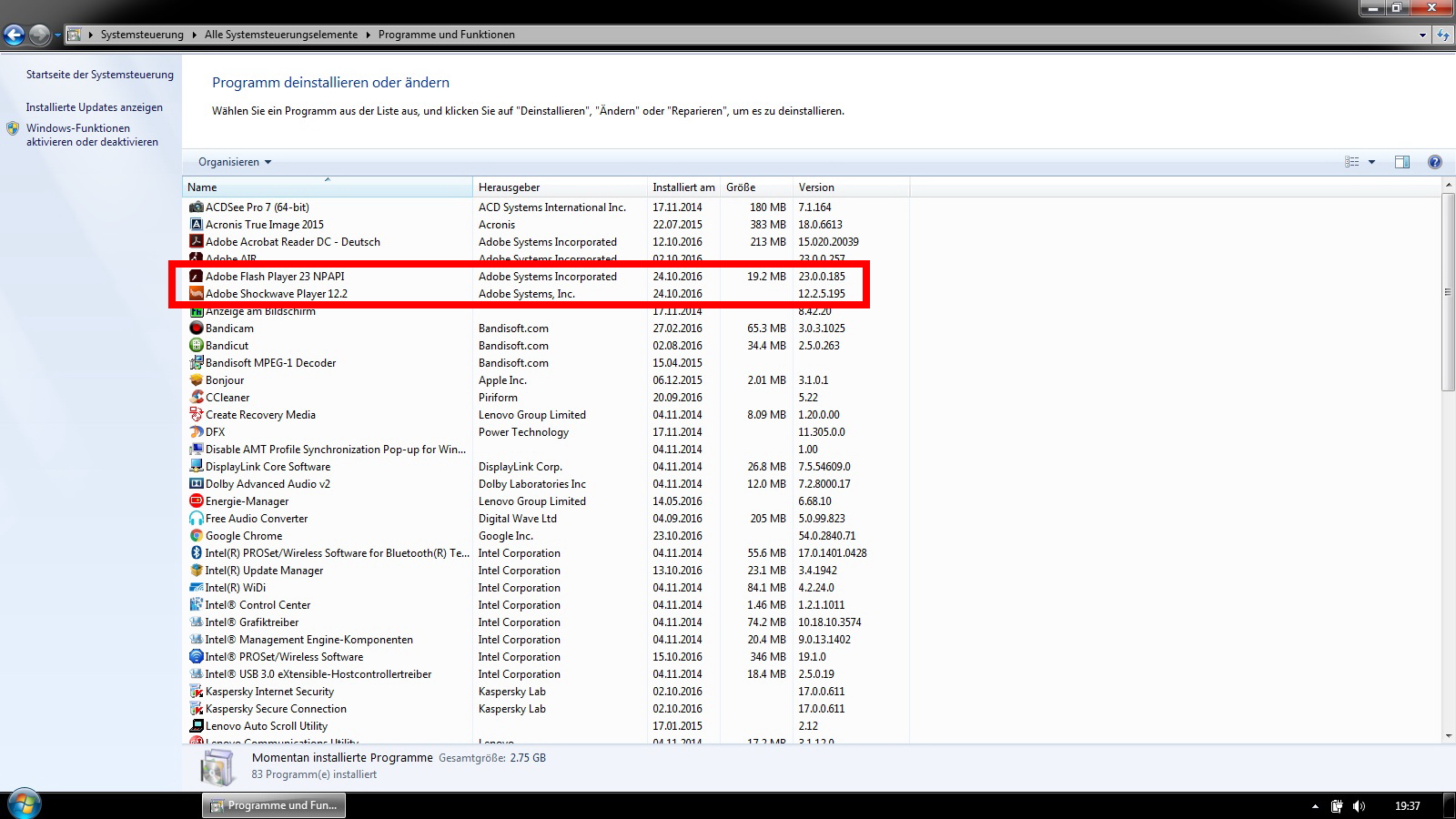Sort list by Installiert am column
Viewport: 1456px width, 819px height.
click(683, 187)
